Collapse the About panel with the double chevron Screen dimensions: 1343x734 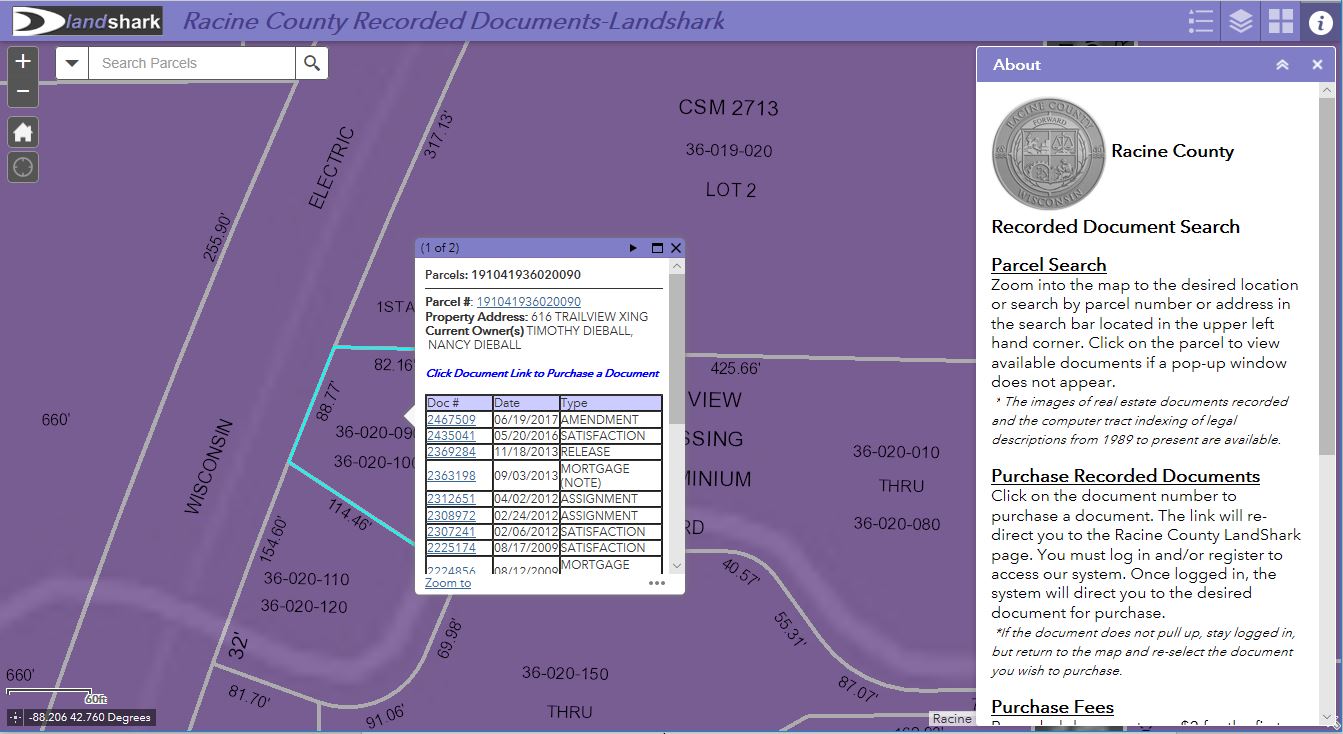(1283, 64)
